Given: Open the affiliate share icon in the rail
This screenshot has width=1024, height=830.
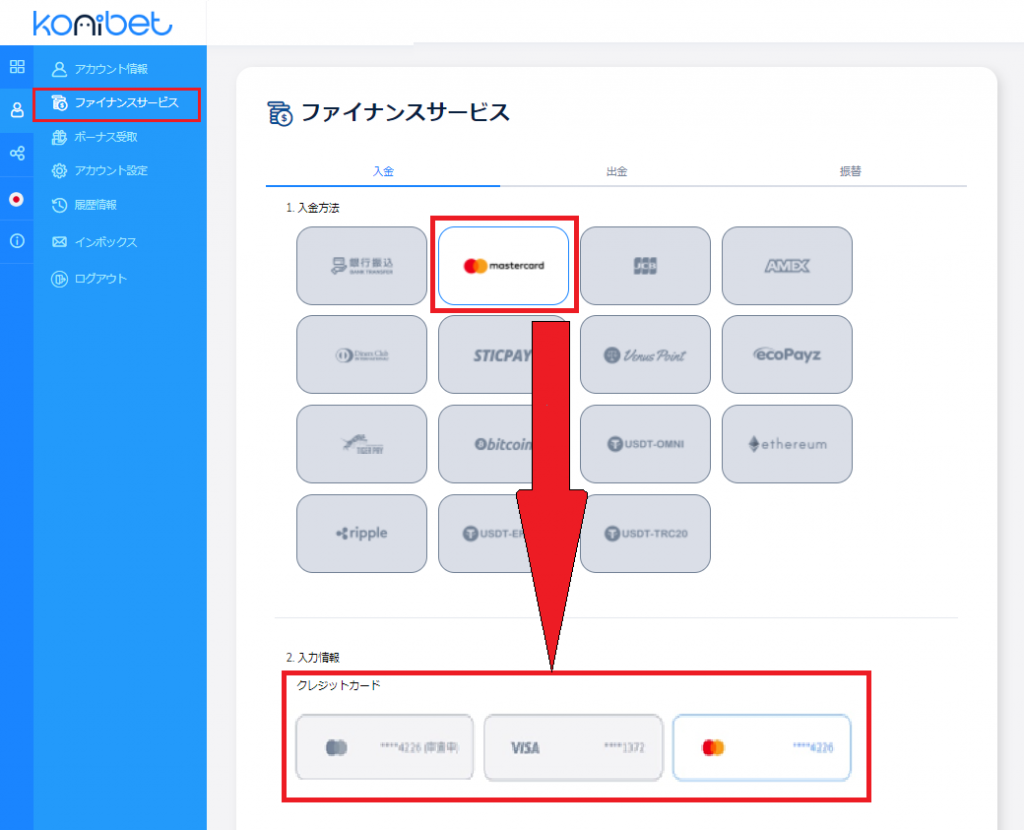Looking at the screenshot, I should pos(17,153).
